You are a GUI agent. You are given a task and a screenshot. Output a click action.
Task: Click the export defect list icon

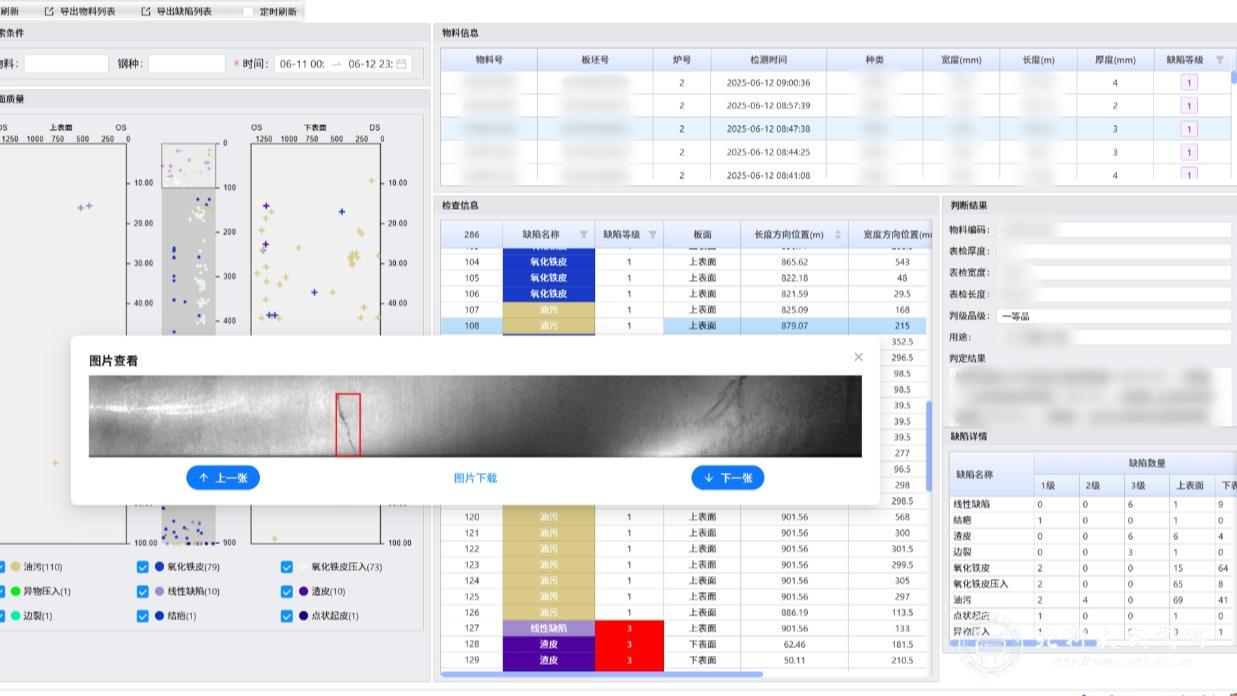pos(146,12)
